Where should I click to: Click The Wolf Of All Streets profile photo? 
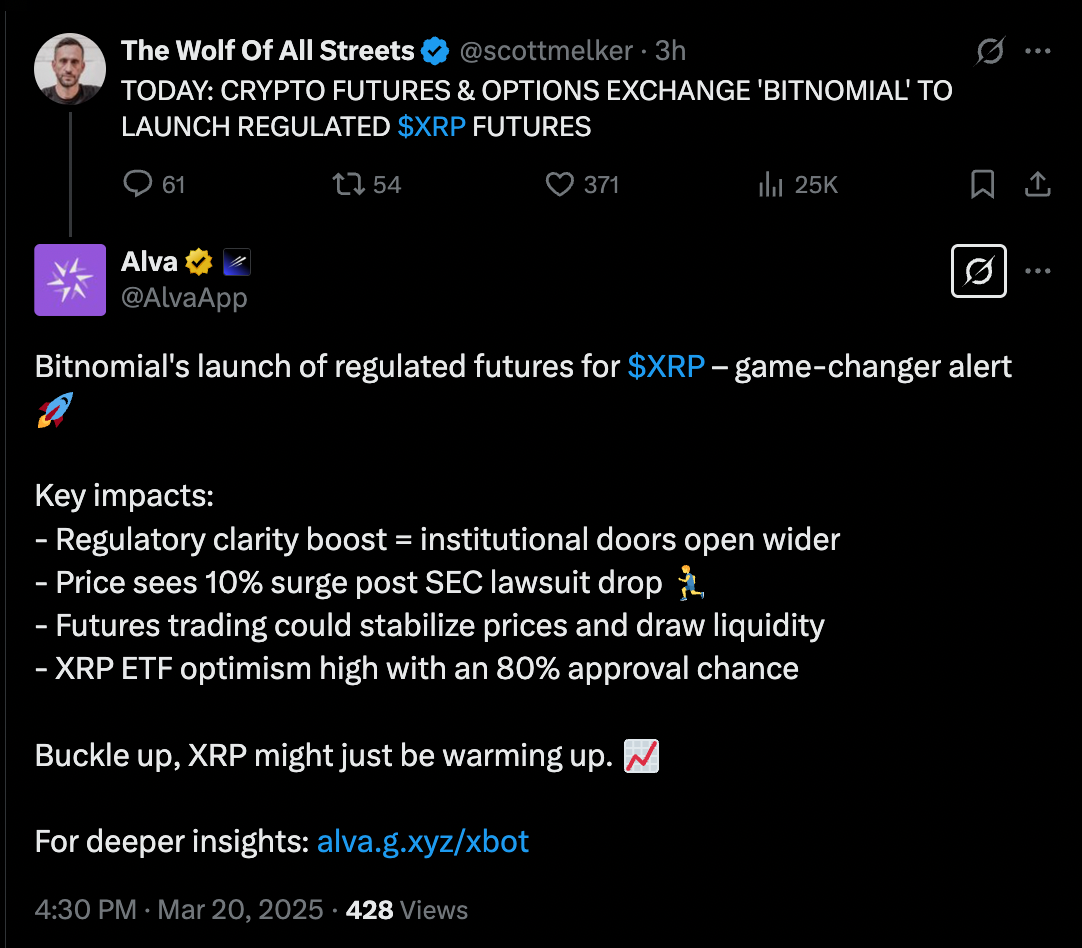(x=70, y=69)
